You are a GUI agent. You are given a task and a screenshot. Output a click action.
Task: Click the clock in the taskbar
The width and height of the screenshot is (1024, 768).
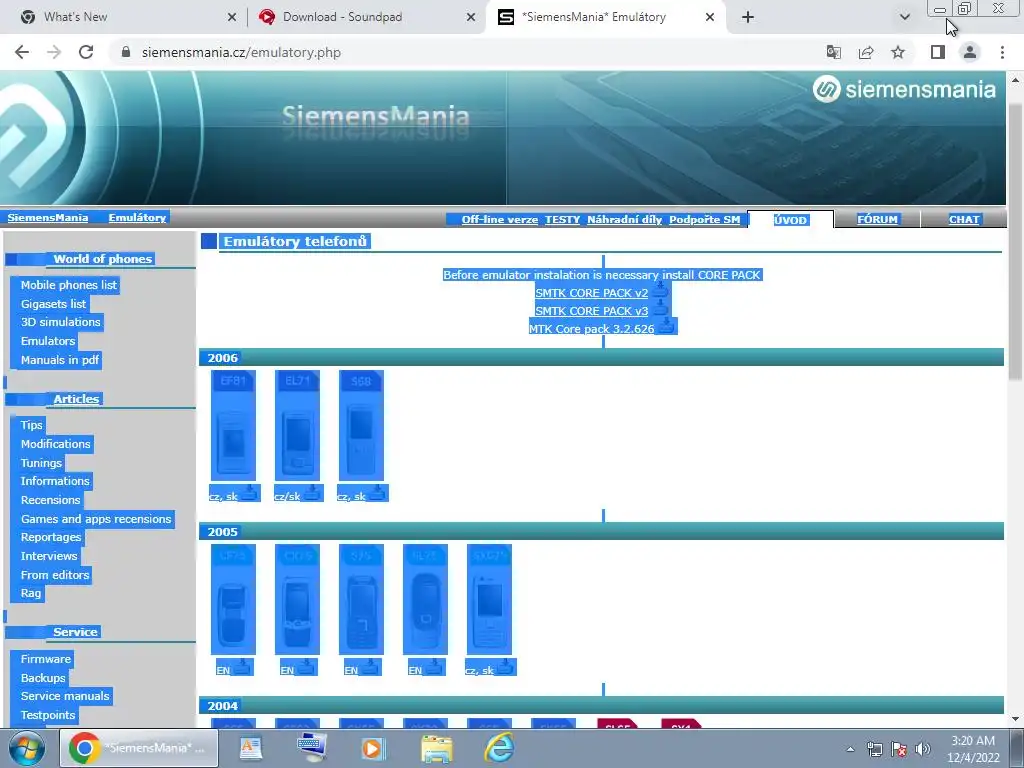pyautogui.click(x=973, y=749)
